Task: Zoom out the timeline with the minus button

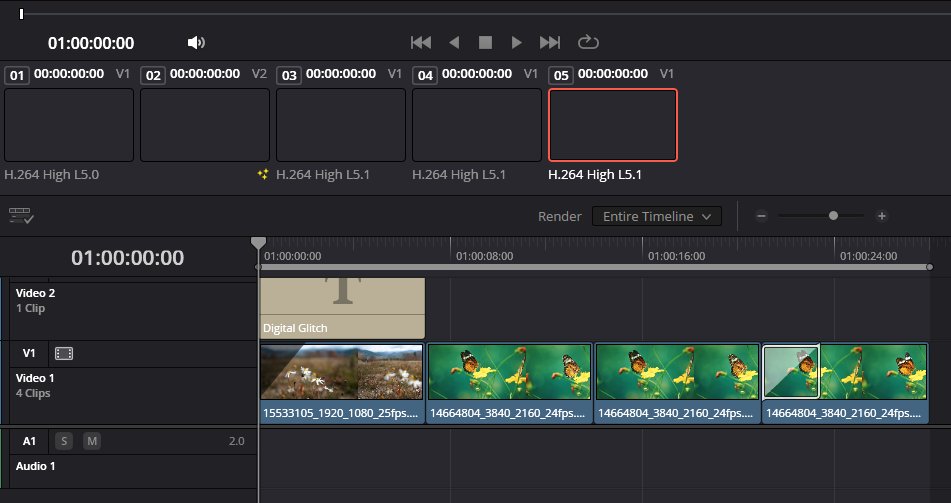Action: coord(761,216)
